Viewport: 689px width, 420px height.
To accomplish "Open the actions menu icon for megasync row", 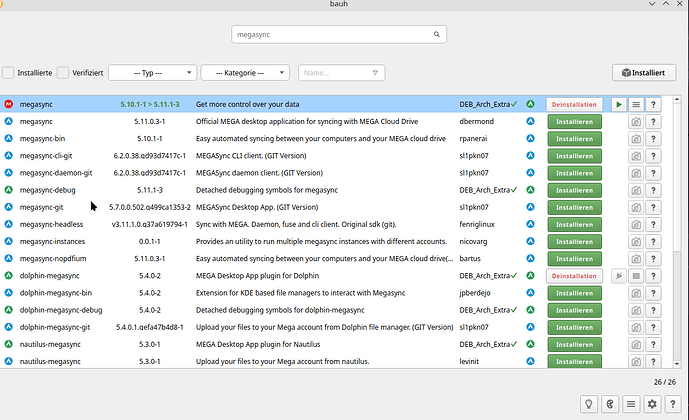I will (636, 105).
